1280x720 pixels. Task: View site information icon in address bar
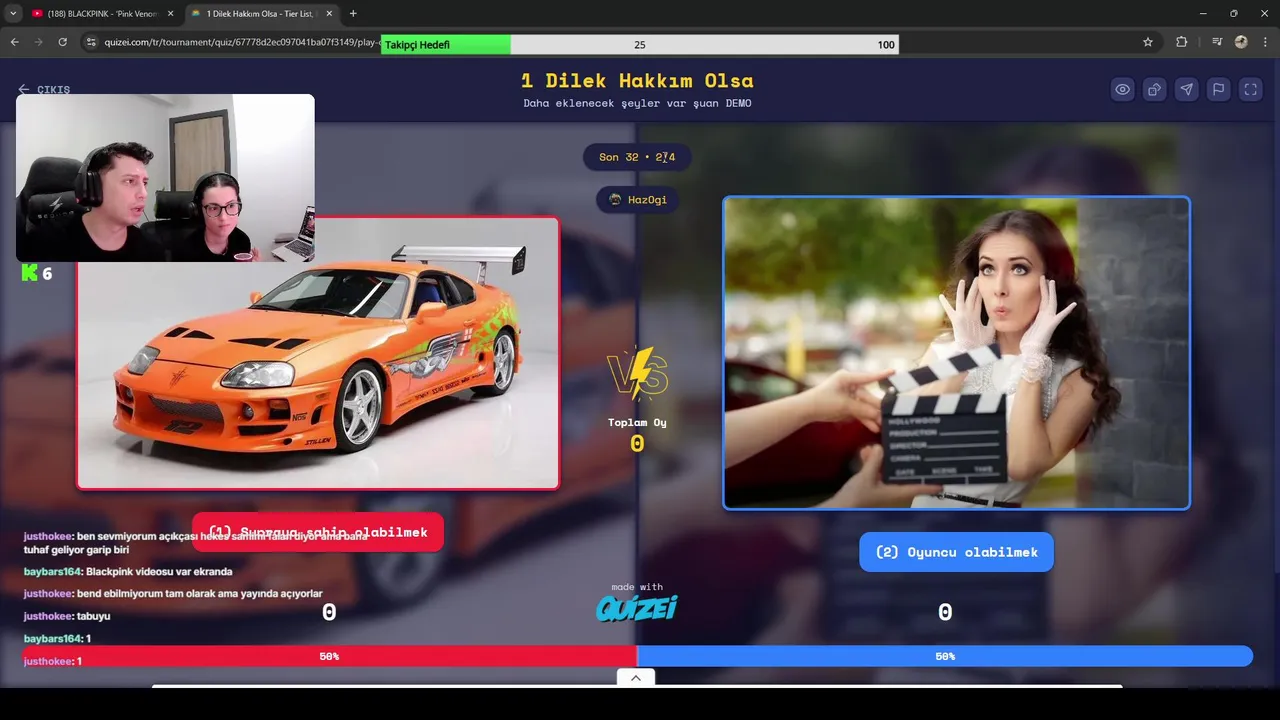(x=91, y=43)
